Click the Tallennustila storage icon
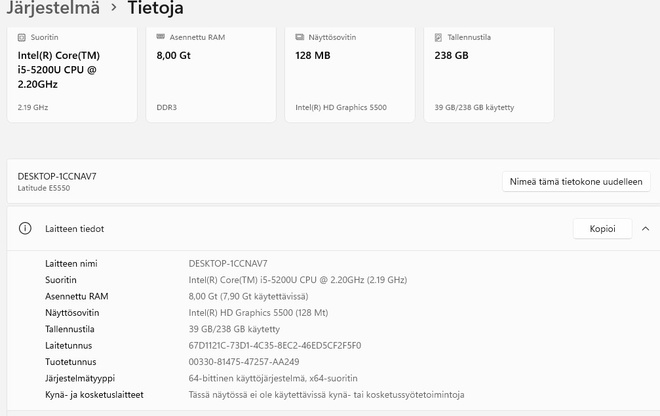Image resolution: width=660 pixels, height=416 pixels. coord(438,37)
